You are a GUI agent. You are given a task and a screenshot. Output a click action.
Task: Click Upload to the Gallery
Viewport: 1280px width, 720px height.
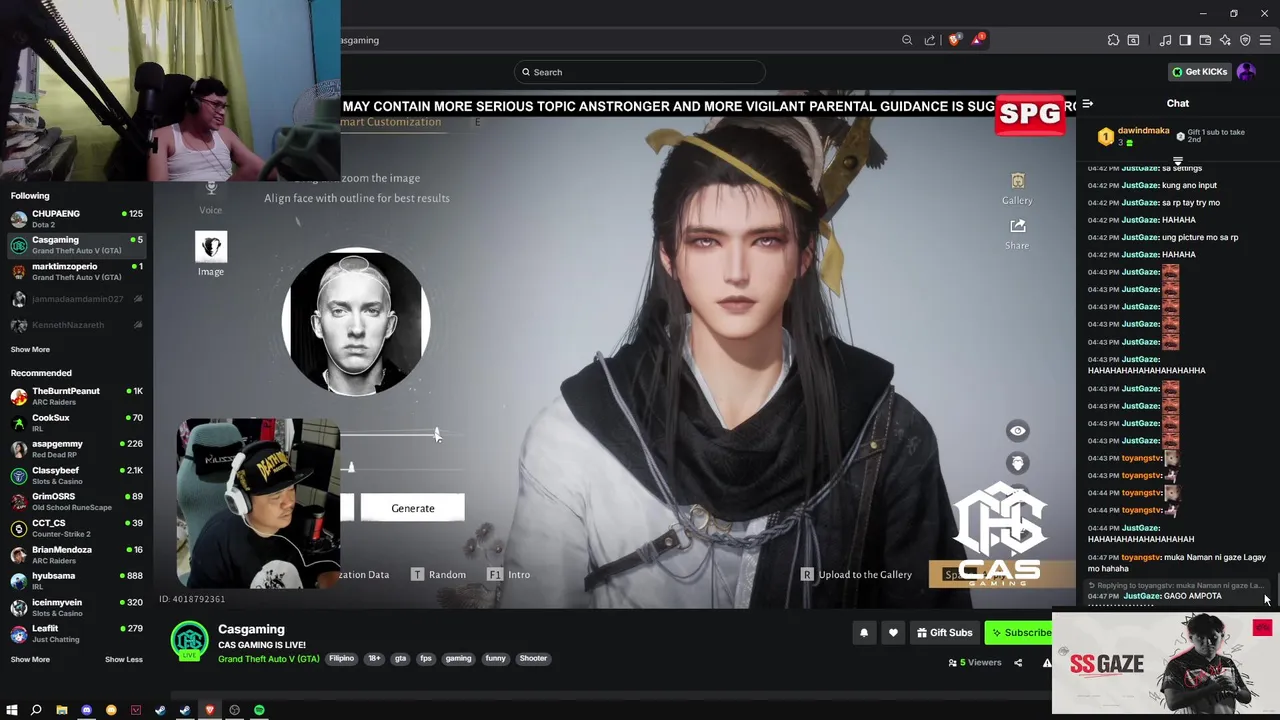coord(857,574)
